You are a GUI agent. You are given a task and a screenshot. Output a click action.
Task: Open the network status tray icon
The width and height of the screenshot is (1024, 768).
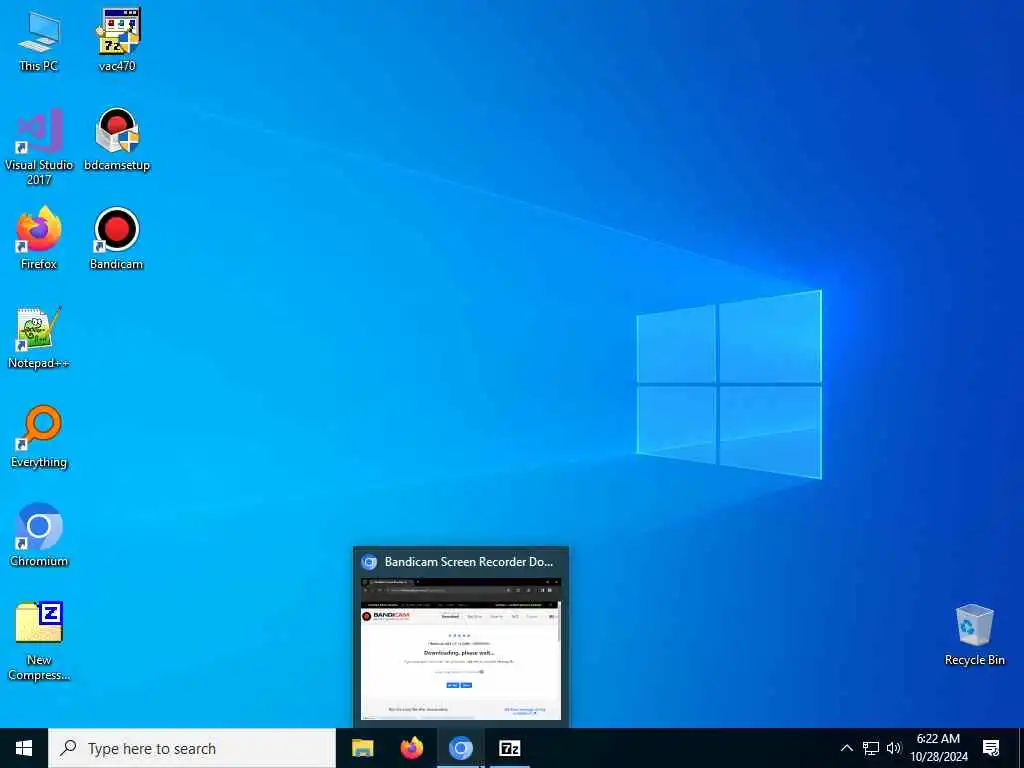coord(871,748)
